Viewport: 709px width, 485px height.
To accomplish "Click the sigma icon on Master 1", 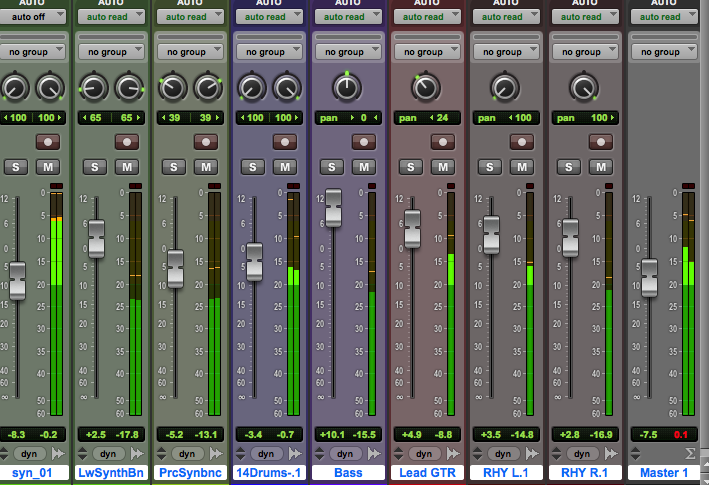I will [x=688, y=453].
